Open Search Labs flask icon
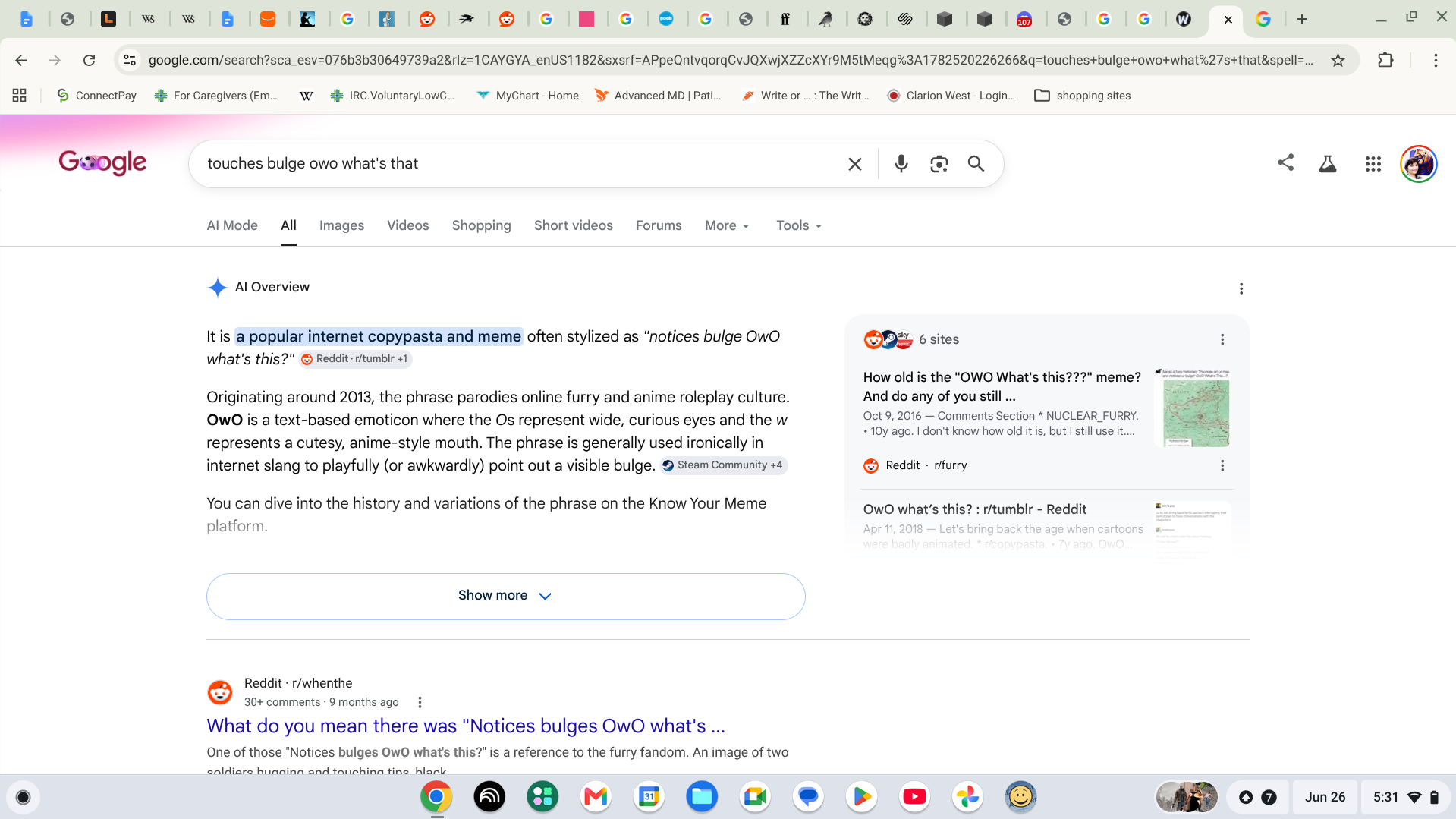 coord(1327,164)
